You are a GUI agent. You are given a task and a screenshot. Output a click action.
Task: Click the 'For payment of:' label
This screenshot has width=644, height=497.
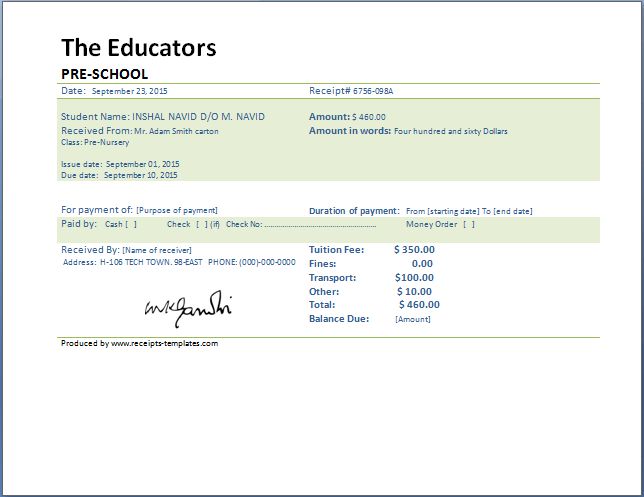97,210
